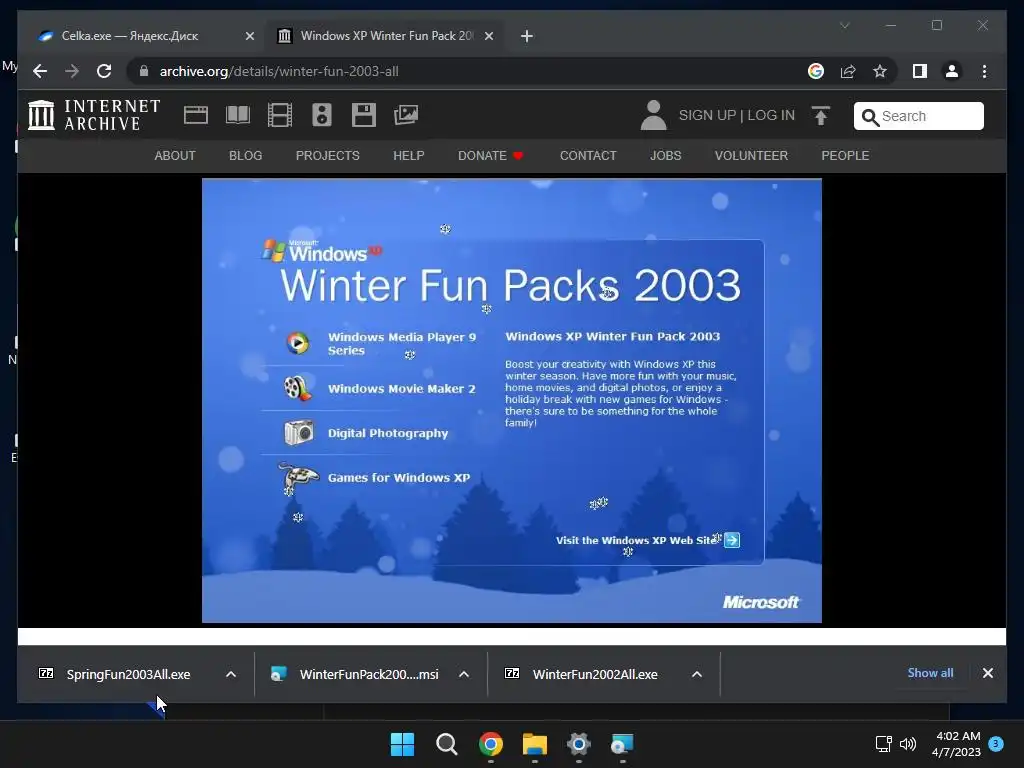Expand options for WinterFun2002All.exe download
This screenshot has height=768, width=1024.
point(697,674)
